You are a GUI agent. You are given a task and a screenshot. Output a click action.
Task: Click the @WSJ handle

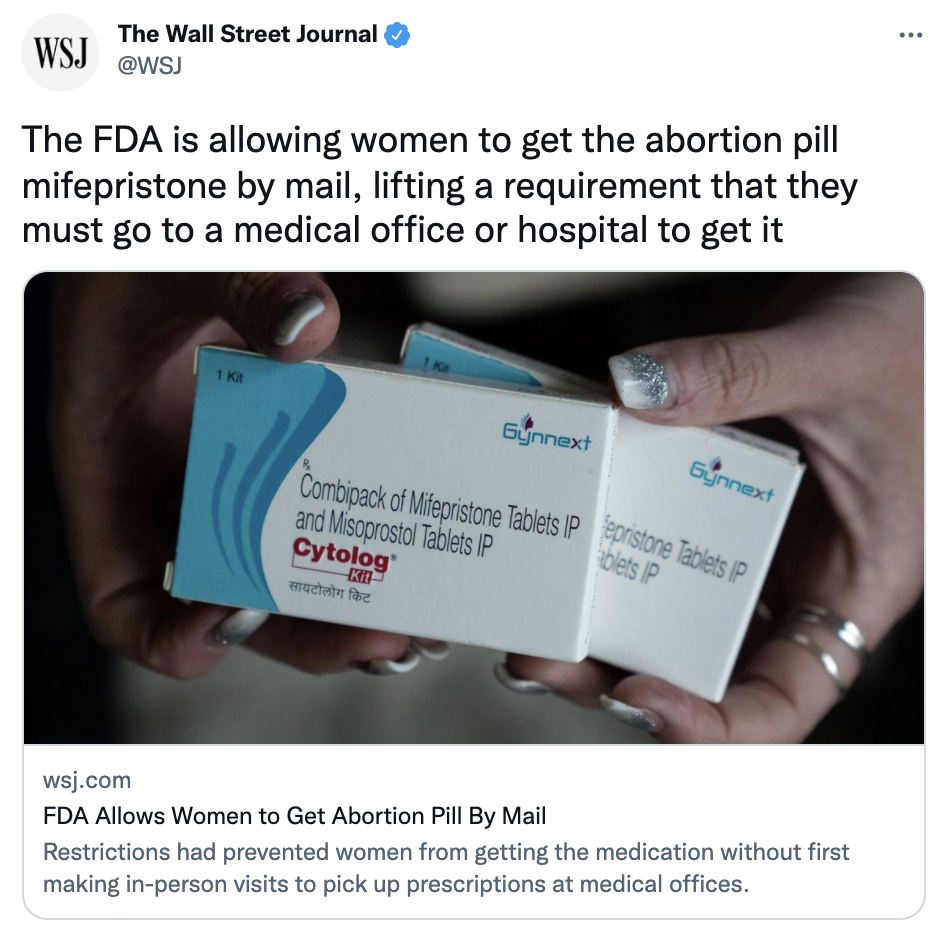point(149,65)
